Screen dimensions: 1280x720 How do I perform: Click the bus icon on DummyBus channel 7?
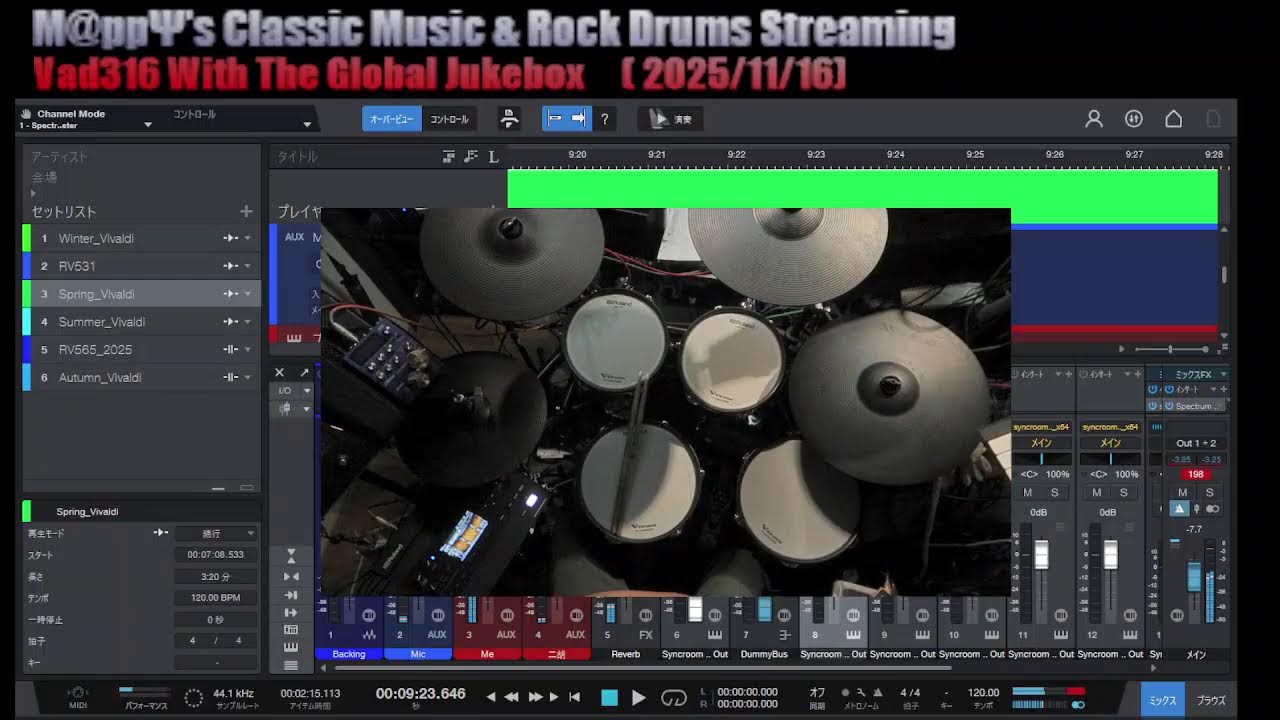[784, 634]
